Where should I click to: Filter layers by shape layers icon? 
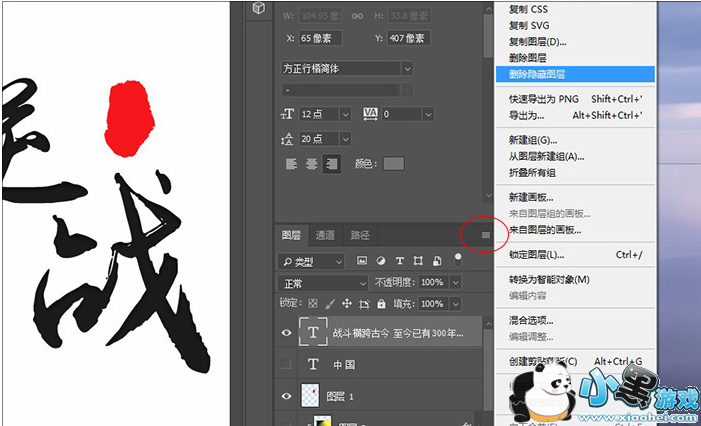[x=418, y=261]
